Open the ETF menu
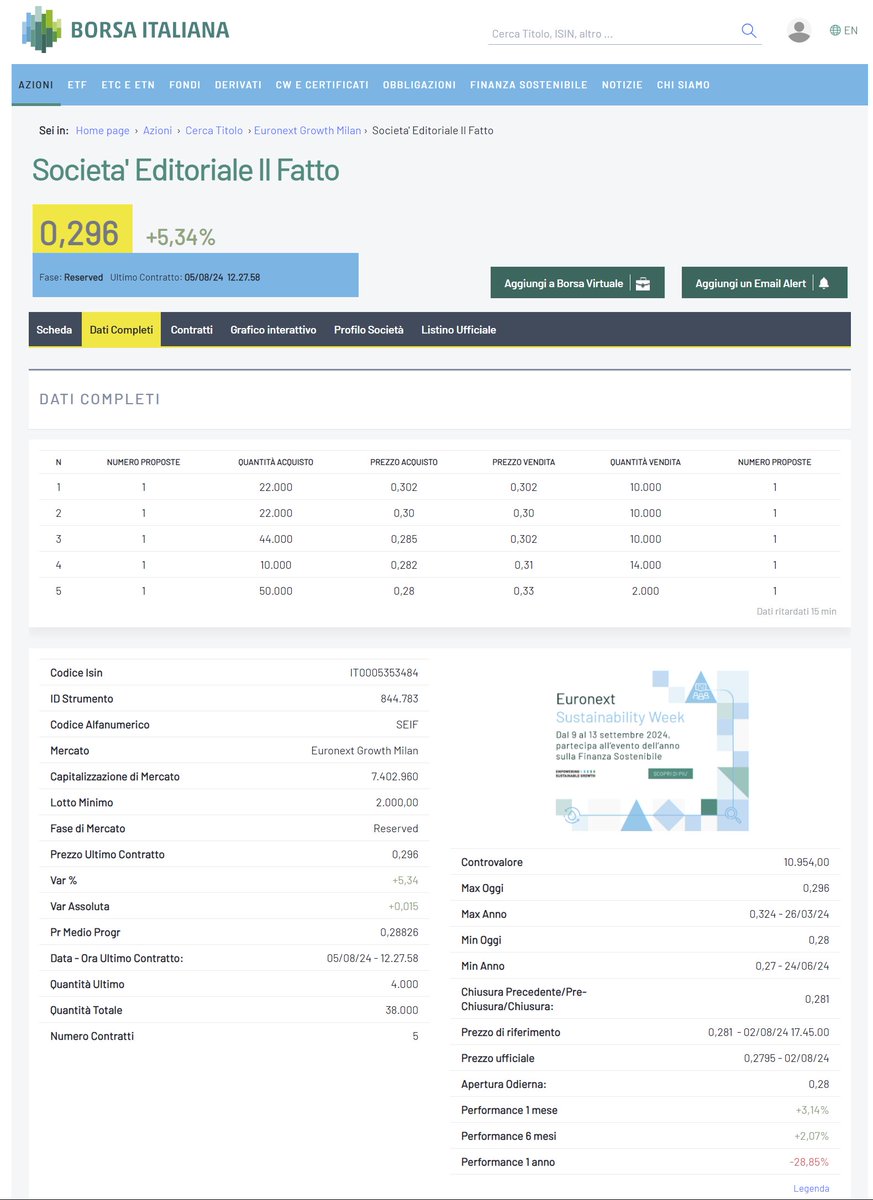Viewport: 873px width, 1200px height. [77, 85]
